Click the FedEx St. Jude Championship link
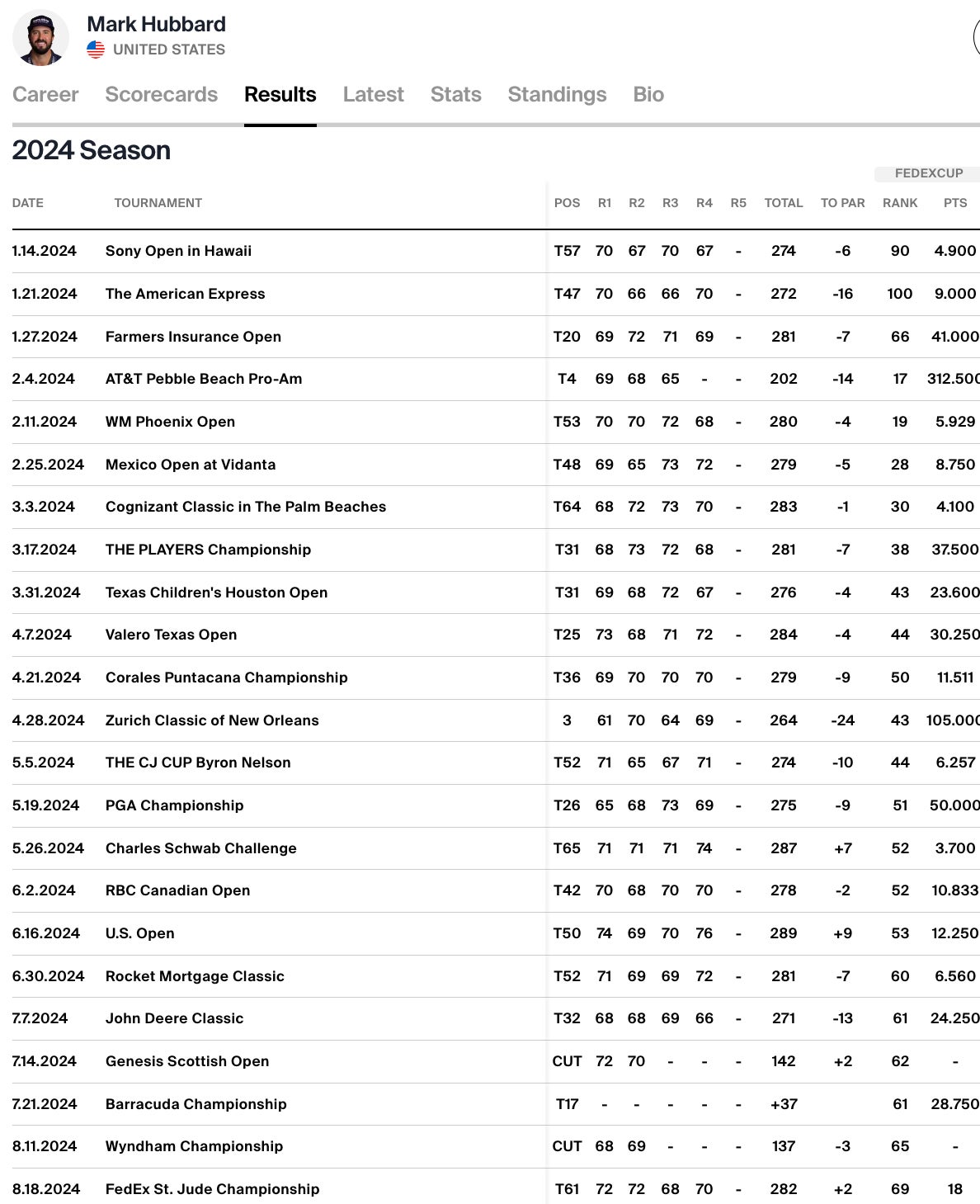Screen dimensions: 980x1204 tap(212, 1189)
